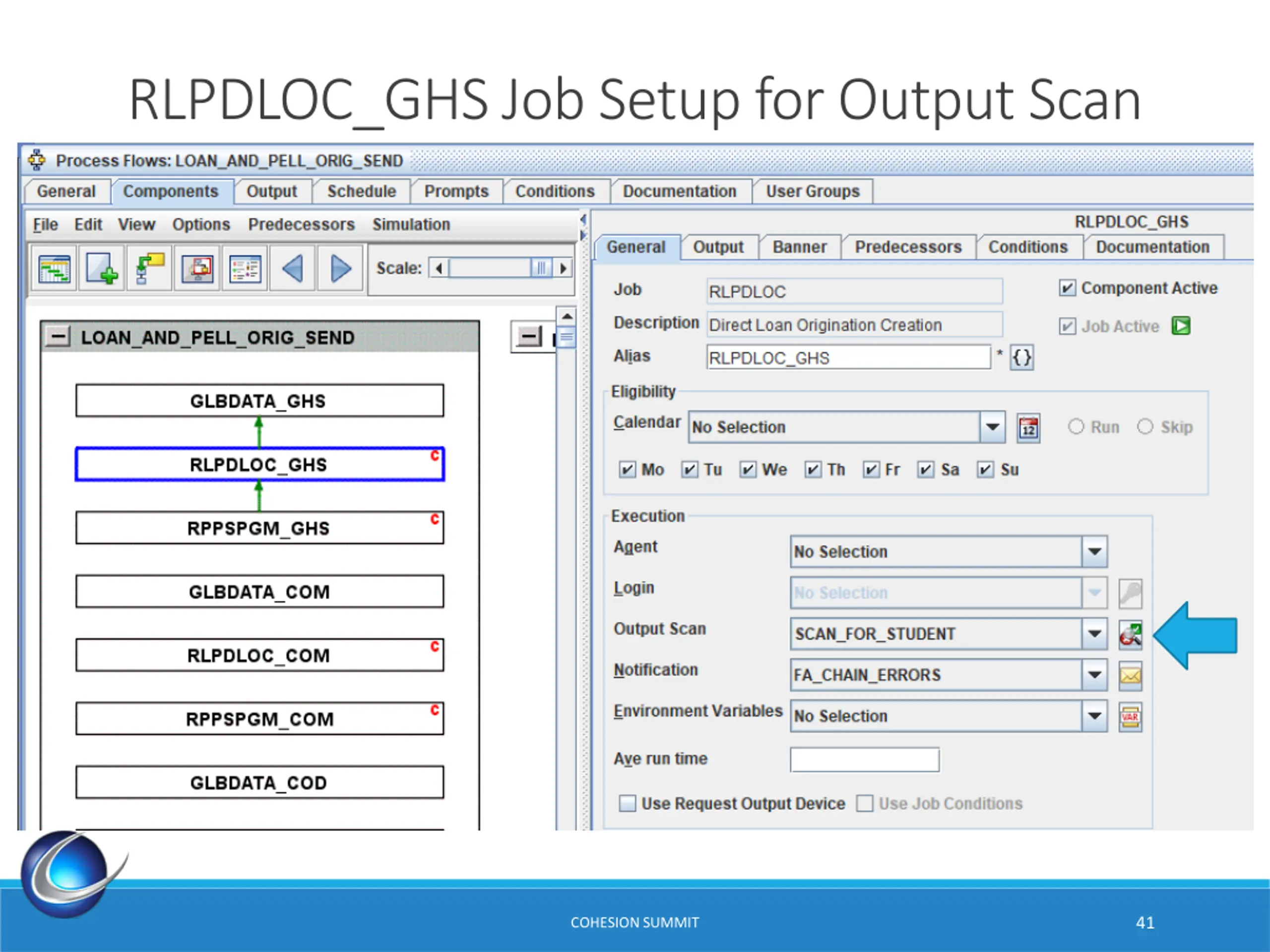Open the calendar icon next to Calendar dropdown
Viewport: 1270px width, 952px height.
click(1028, 427)
